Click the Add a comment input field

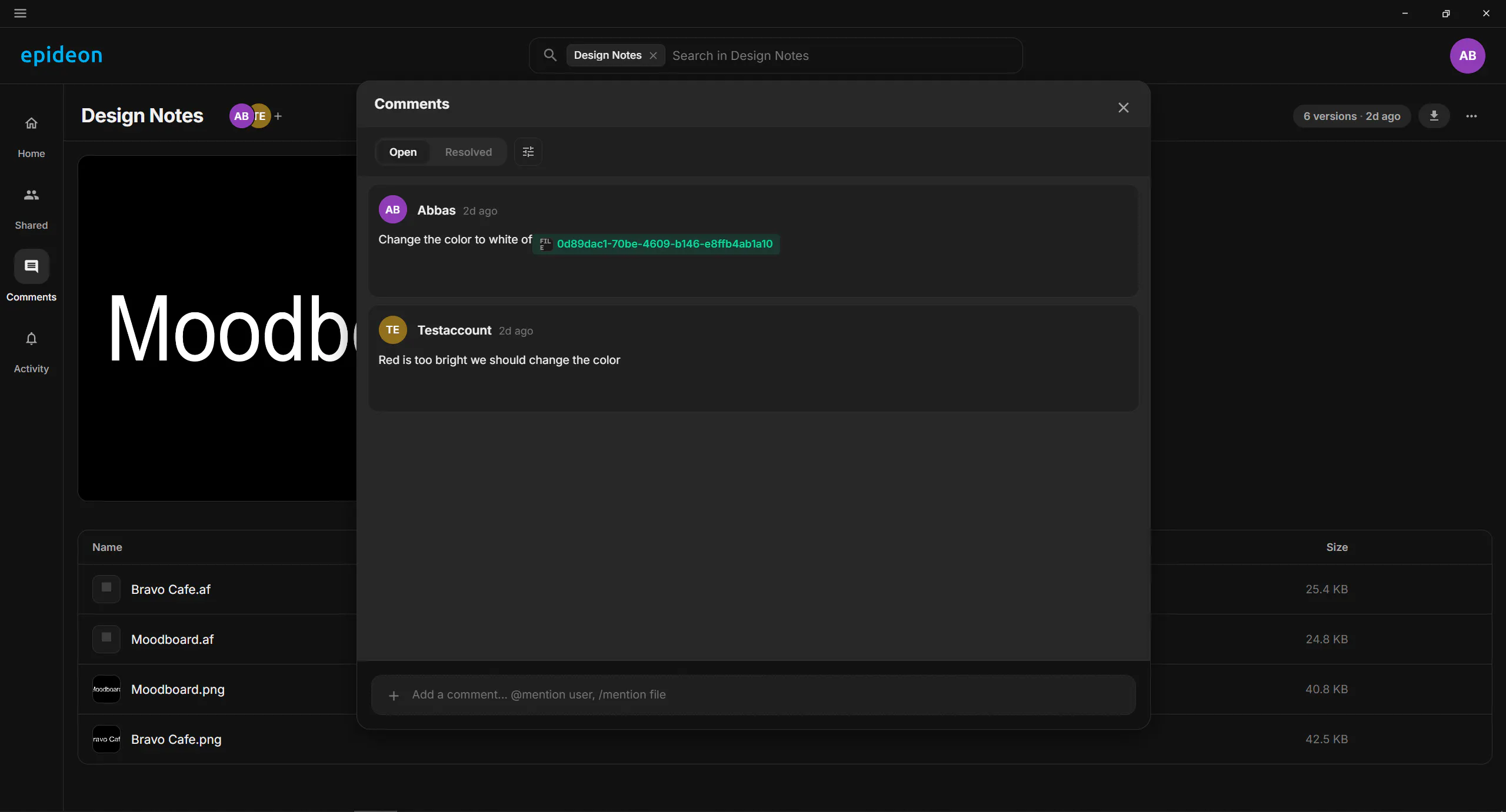[x=753, y=694]
